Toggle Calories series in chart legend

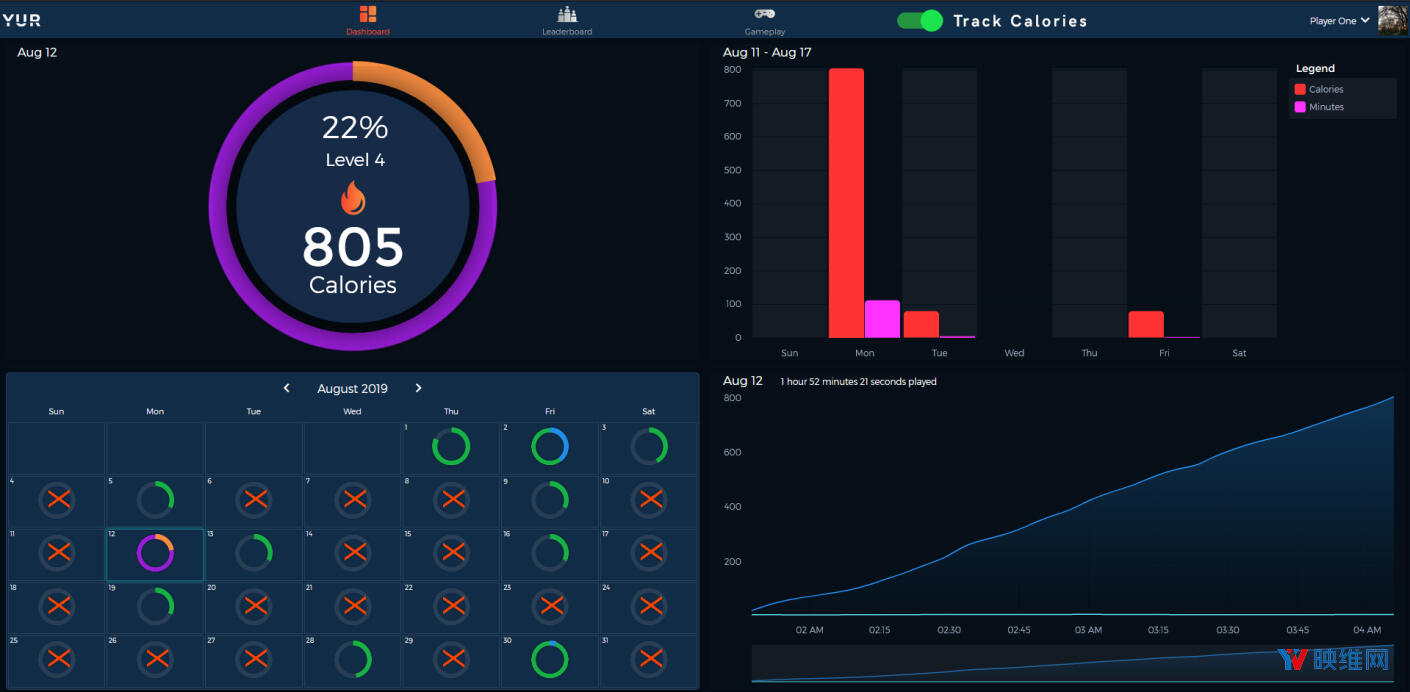point(1319,89)
